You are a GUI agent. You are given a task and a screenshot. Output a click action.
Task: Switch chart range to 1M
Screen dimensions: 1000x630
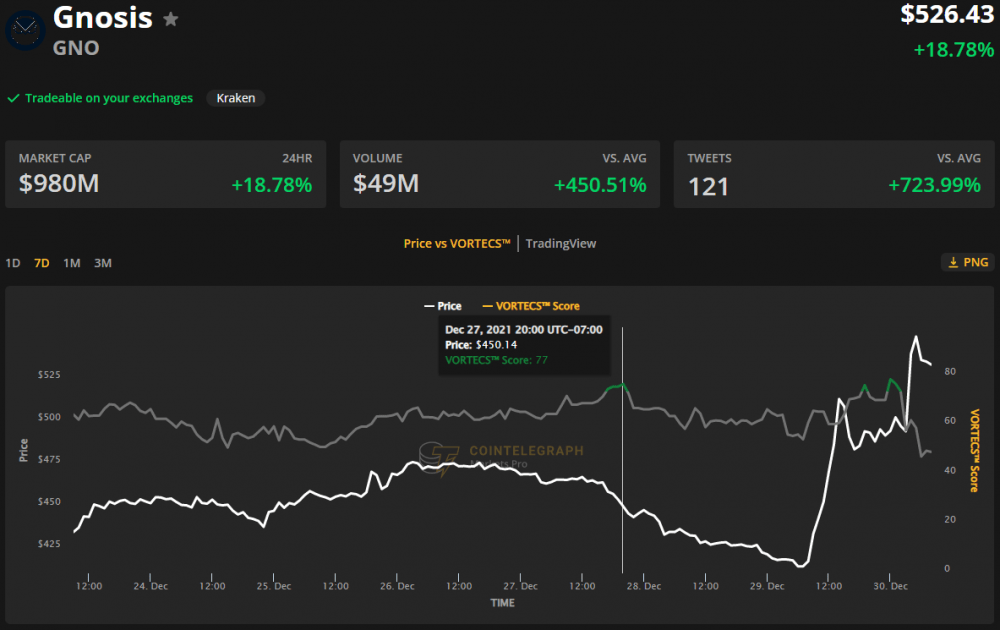[71, 263]
